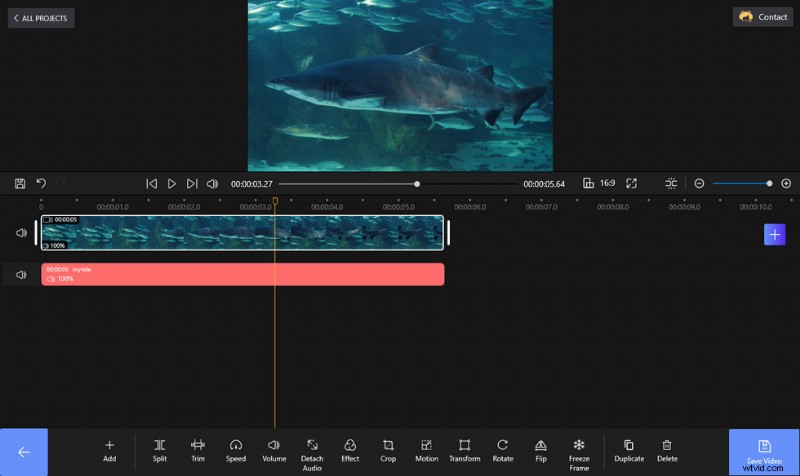Viewport: 800px width, 476px height.
Task: Click the Save Video button
Action: pos(764,451)
